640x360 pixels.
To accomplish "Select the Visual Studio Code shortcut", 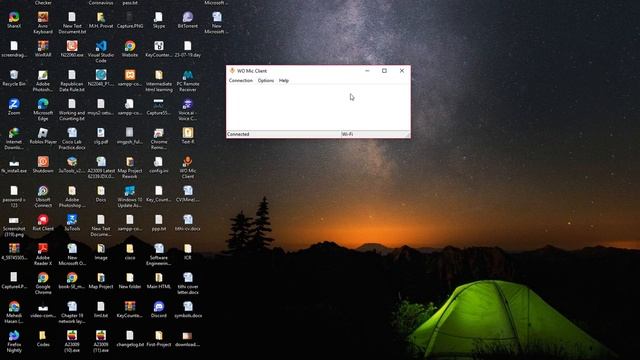I will click(x=101, y=52).
